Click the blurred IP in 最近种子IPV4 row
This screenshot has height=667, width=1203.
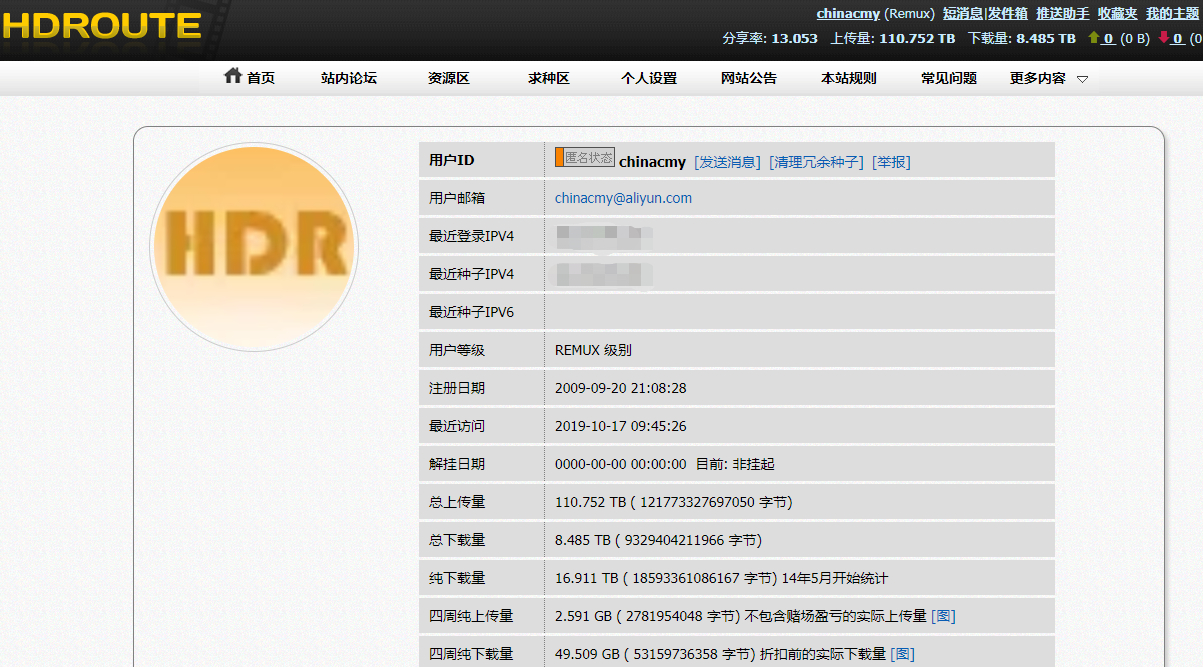point(604,273)
